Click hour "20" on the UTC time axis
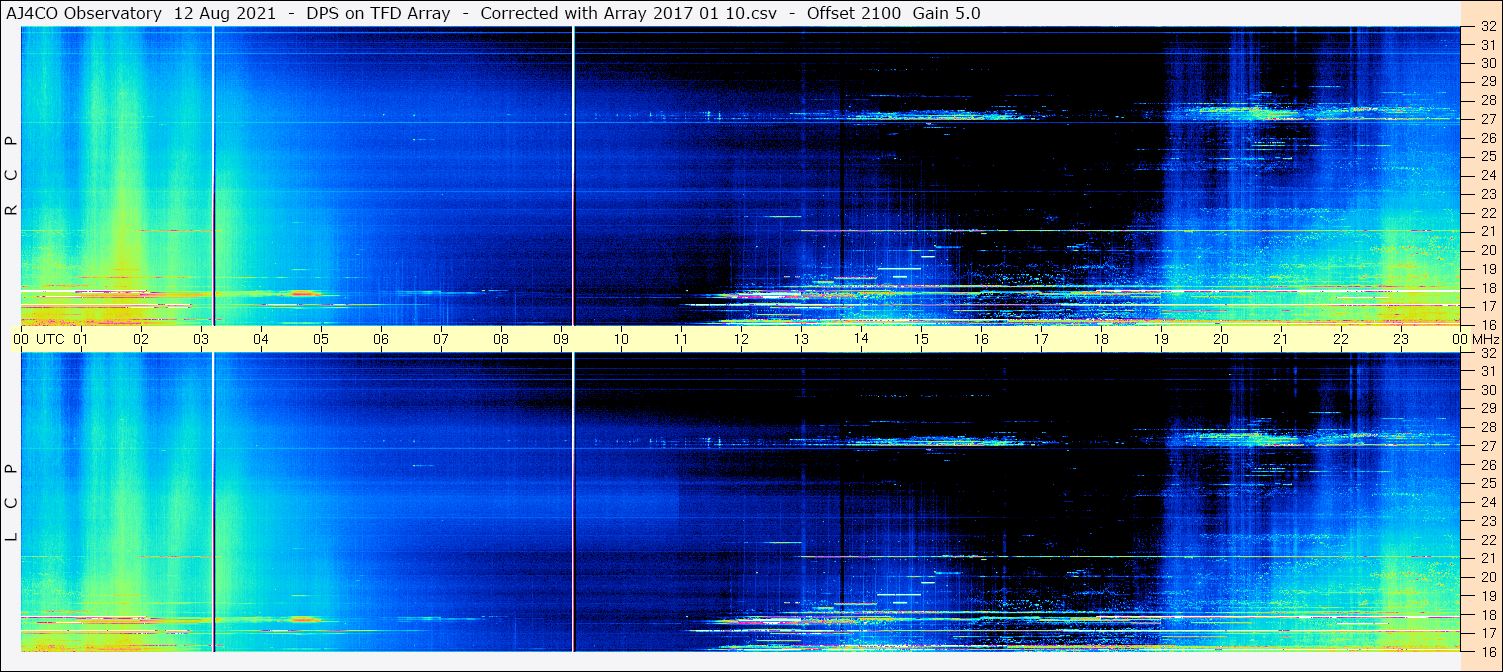Viewport: 1503px width, 672px height. click(1221, 339)
